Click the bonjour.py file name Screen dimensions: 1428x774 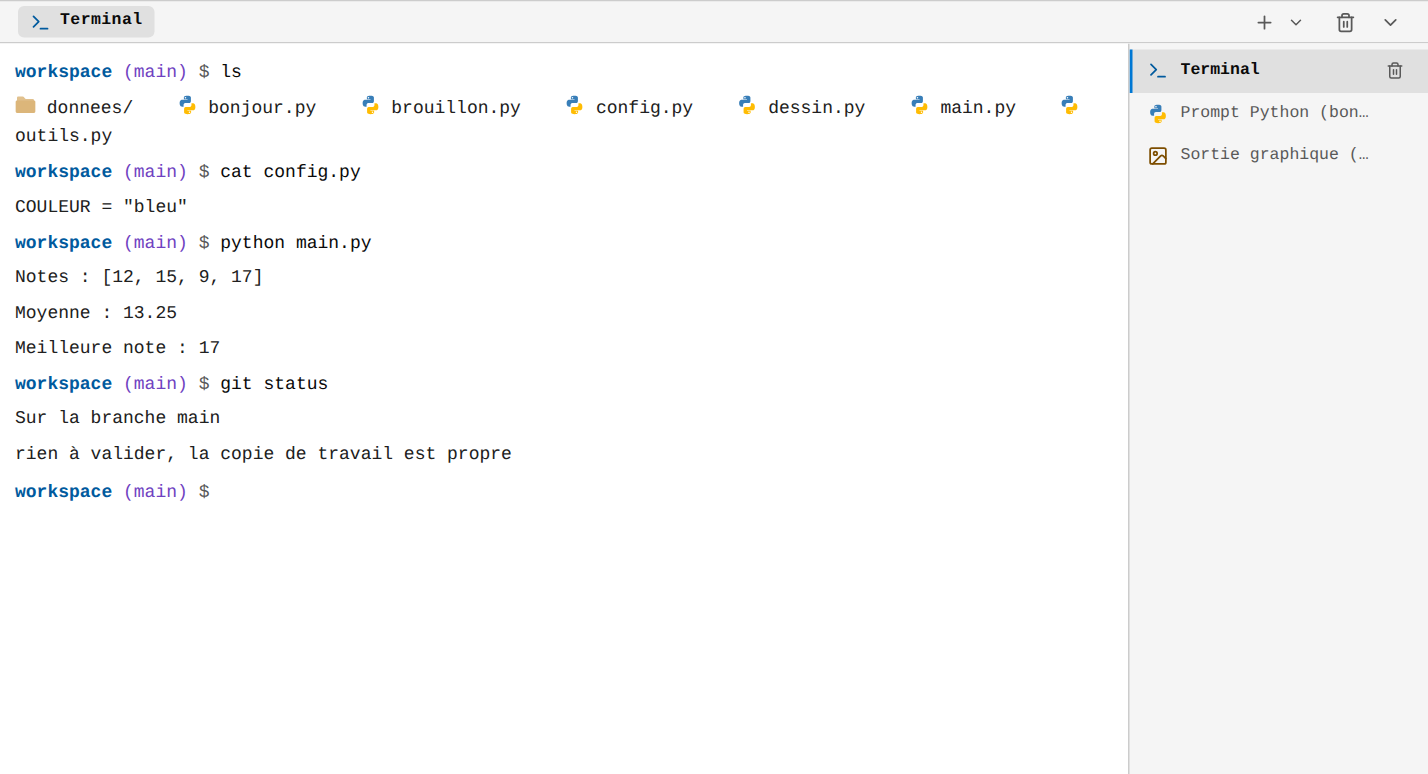[262, 108]
